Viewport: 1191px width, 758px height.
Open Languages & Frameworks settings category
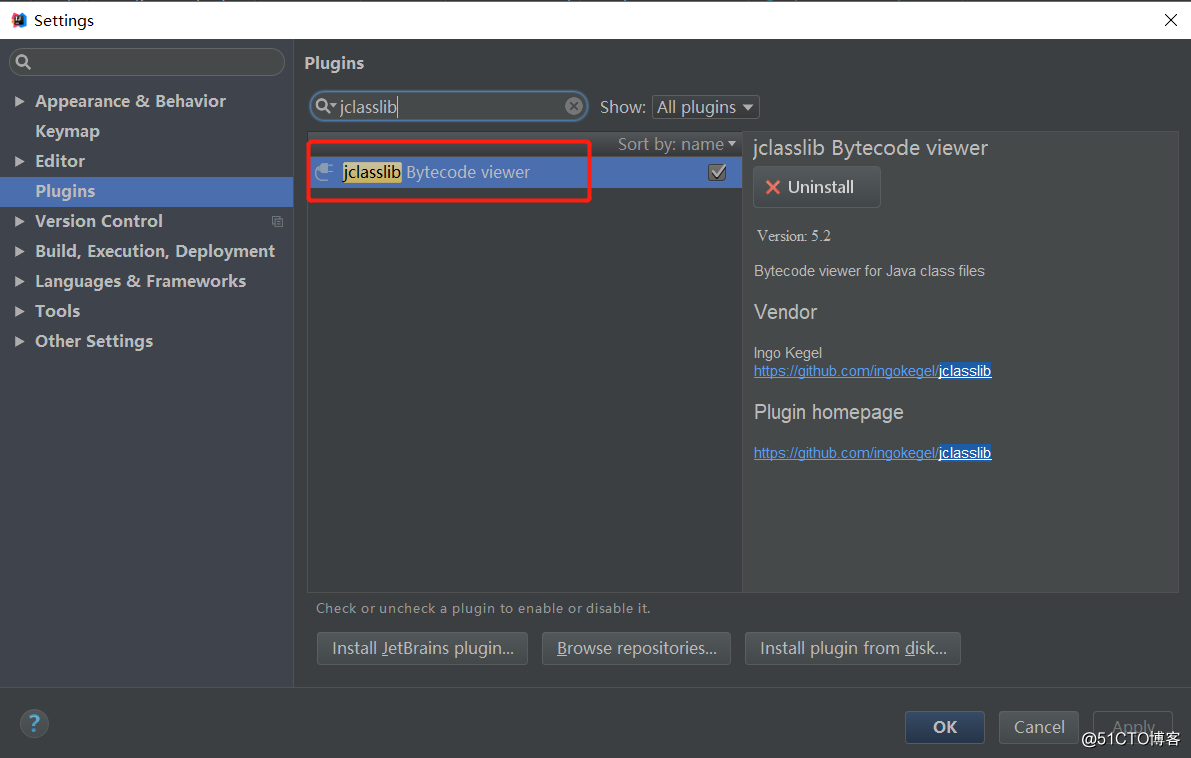[141, 281]
